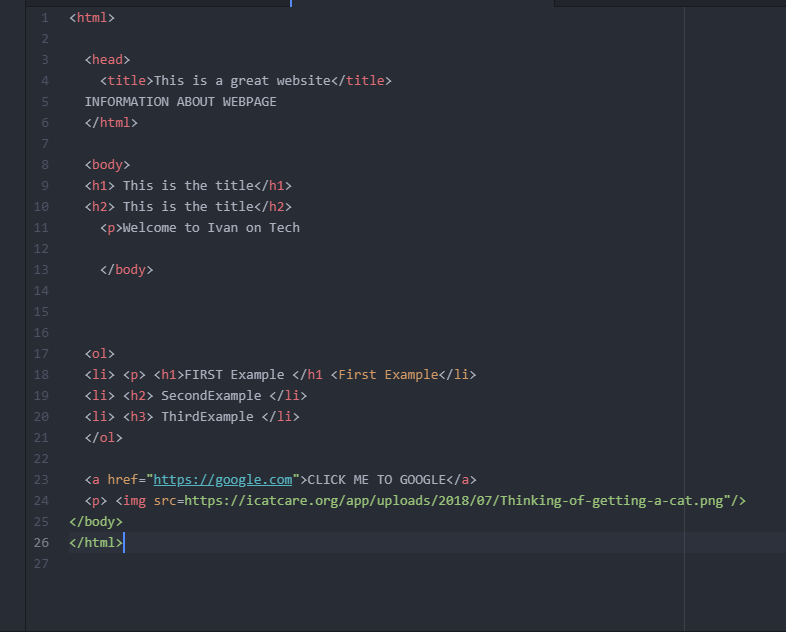This screenshot has height=632, width=786.
Task: Click the green </html> tag on line 26
Action: tap(96, 543)
